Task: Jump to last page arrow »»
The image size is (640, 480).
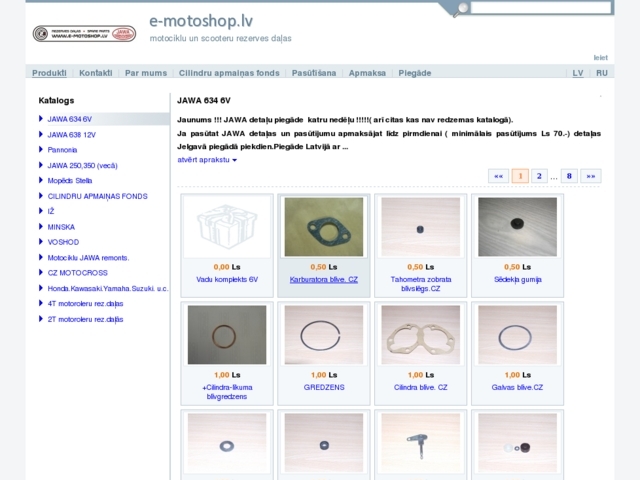Action: pyautogui.click(x=590, y=176)
